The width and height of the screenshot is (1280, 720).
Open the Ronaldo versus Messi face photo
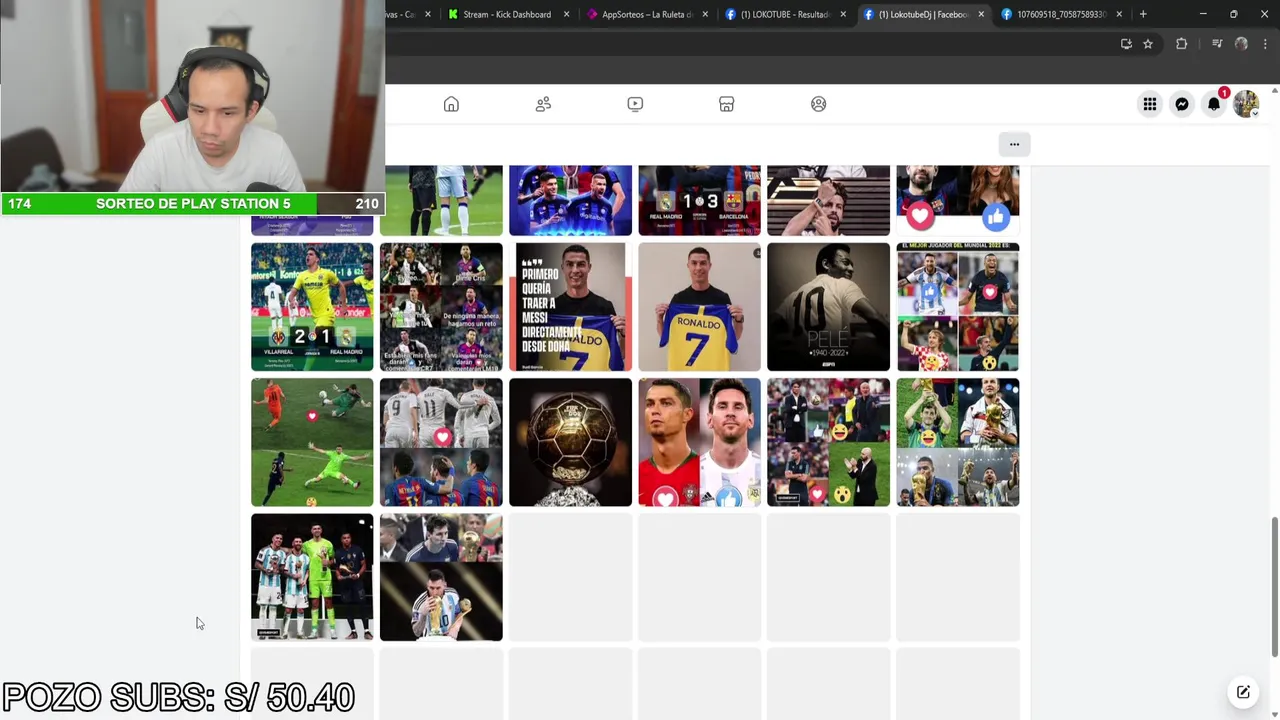699,442
